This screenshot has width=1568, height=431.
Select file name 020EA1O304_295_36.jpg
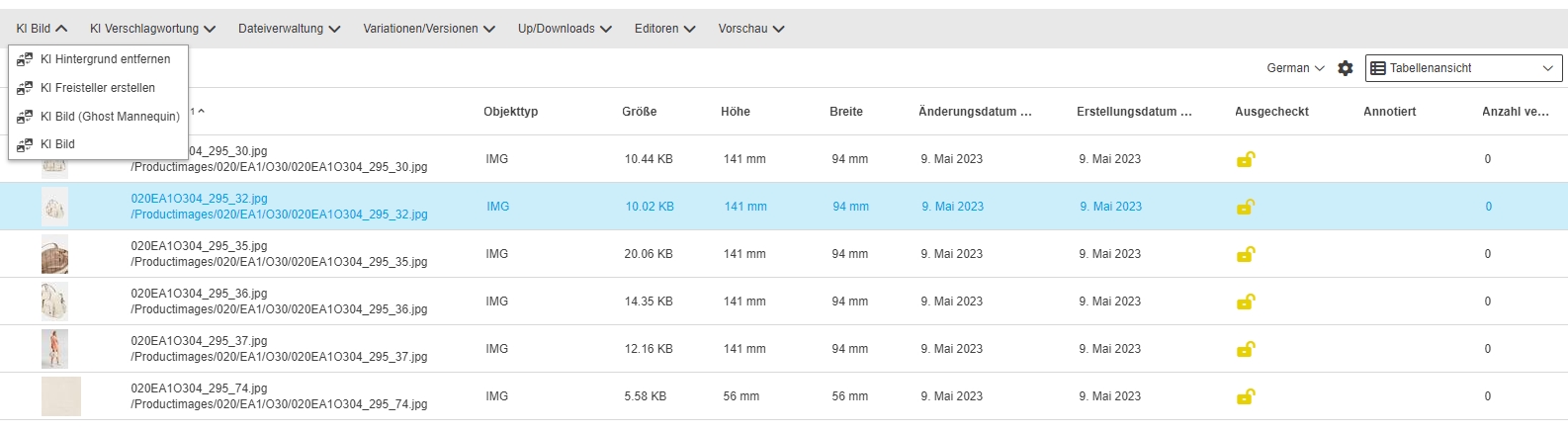[199, 294]
